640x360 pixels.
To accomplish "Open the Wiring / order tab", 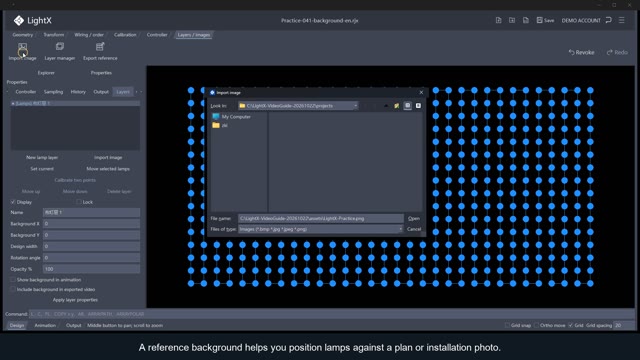I will click(x=89, y=35).
